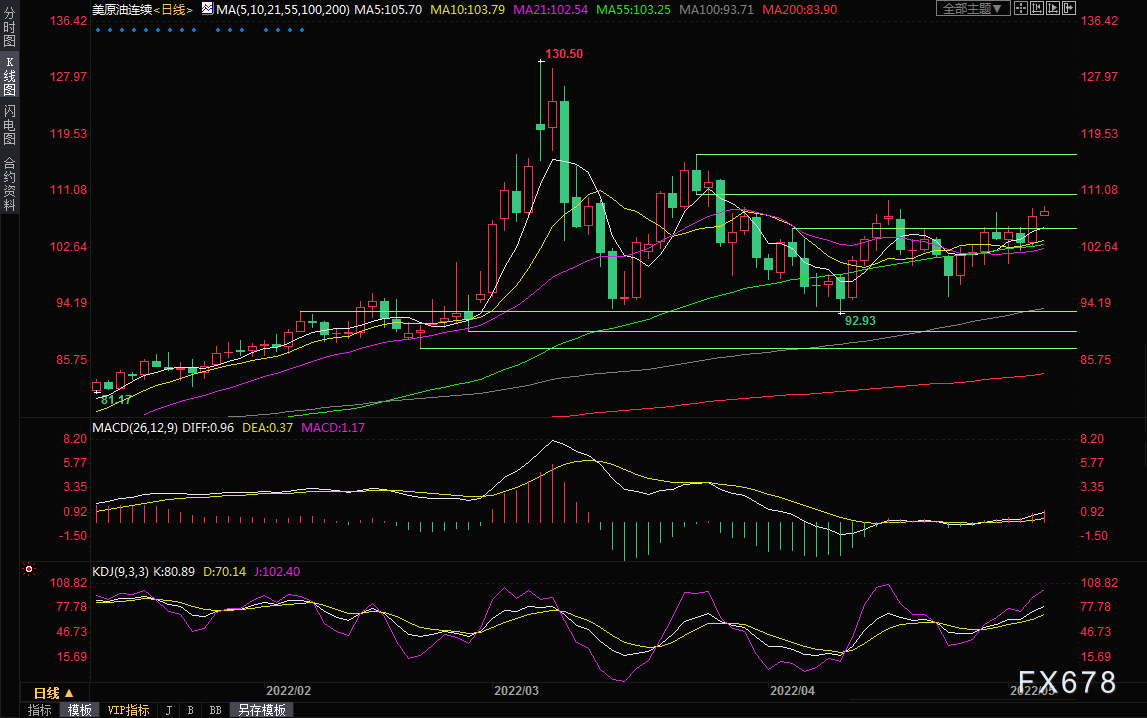
Task: Click the 美原油连续 contract name
Action: (x=122, y=10)
